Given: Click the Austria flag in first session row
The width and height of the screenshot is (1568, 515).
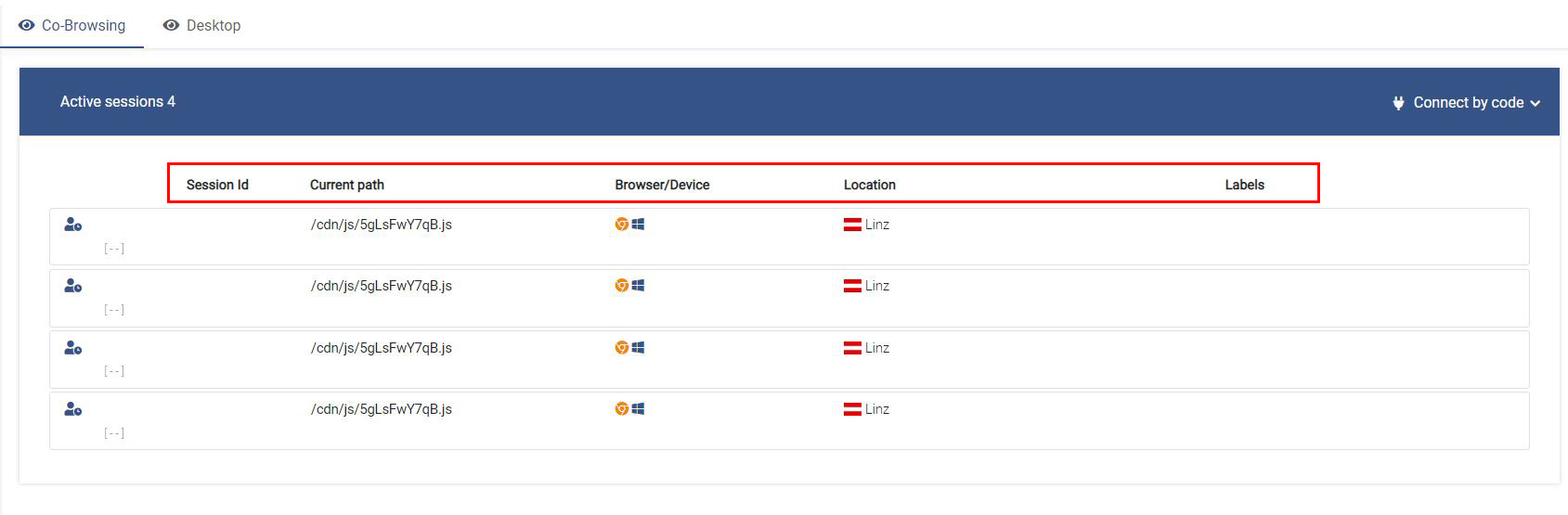Looking at the screenshot, I should [x=852, y=225].
